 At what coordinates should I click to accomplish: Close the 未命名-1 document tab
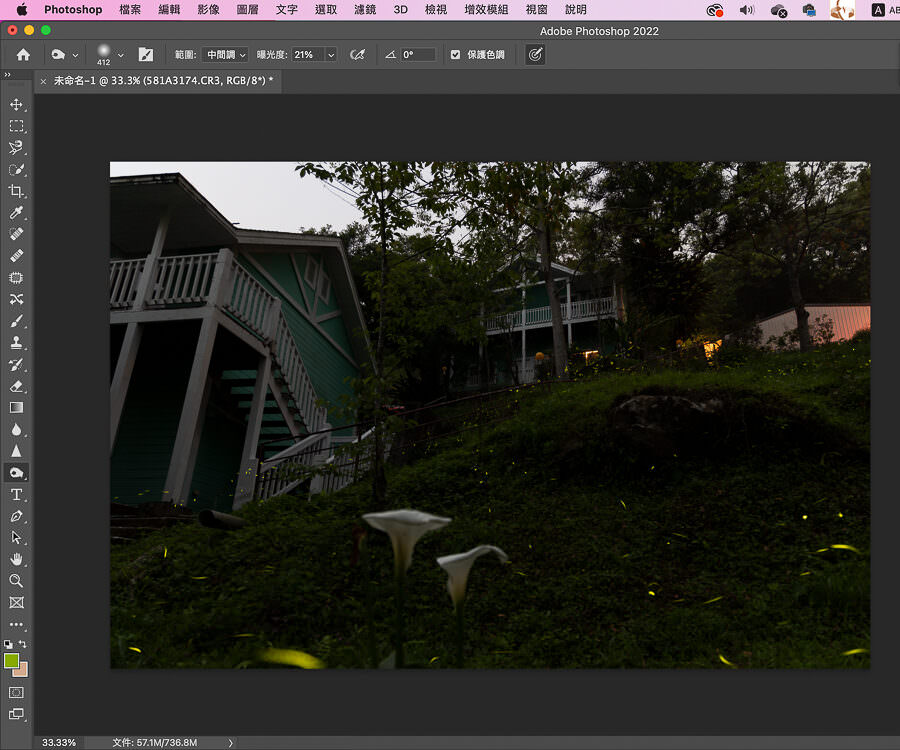coord(44,81)
